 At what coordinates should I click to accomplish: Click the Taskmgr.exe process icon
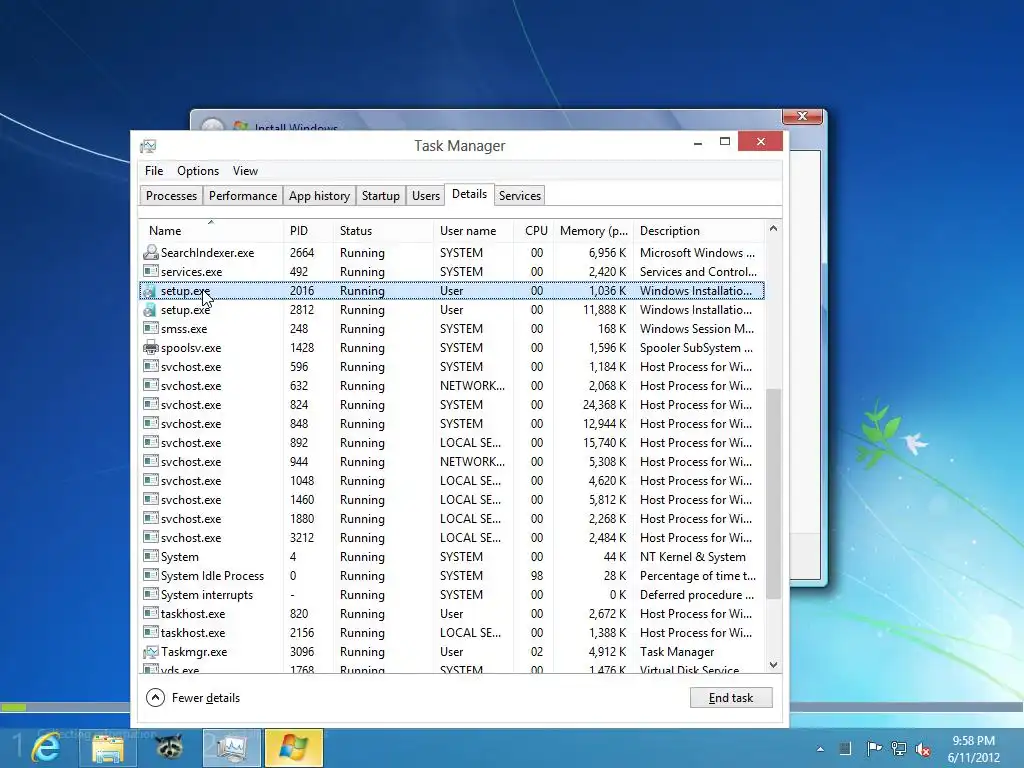pos(151,651)
